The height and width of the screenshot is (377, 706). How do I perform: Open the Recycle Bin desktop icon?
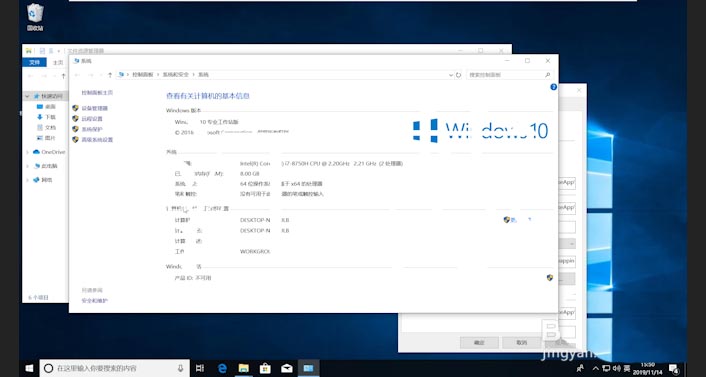coord(35,17)
